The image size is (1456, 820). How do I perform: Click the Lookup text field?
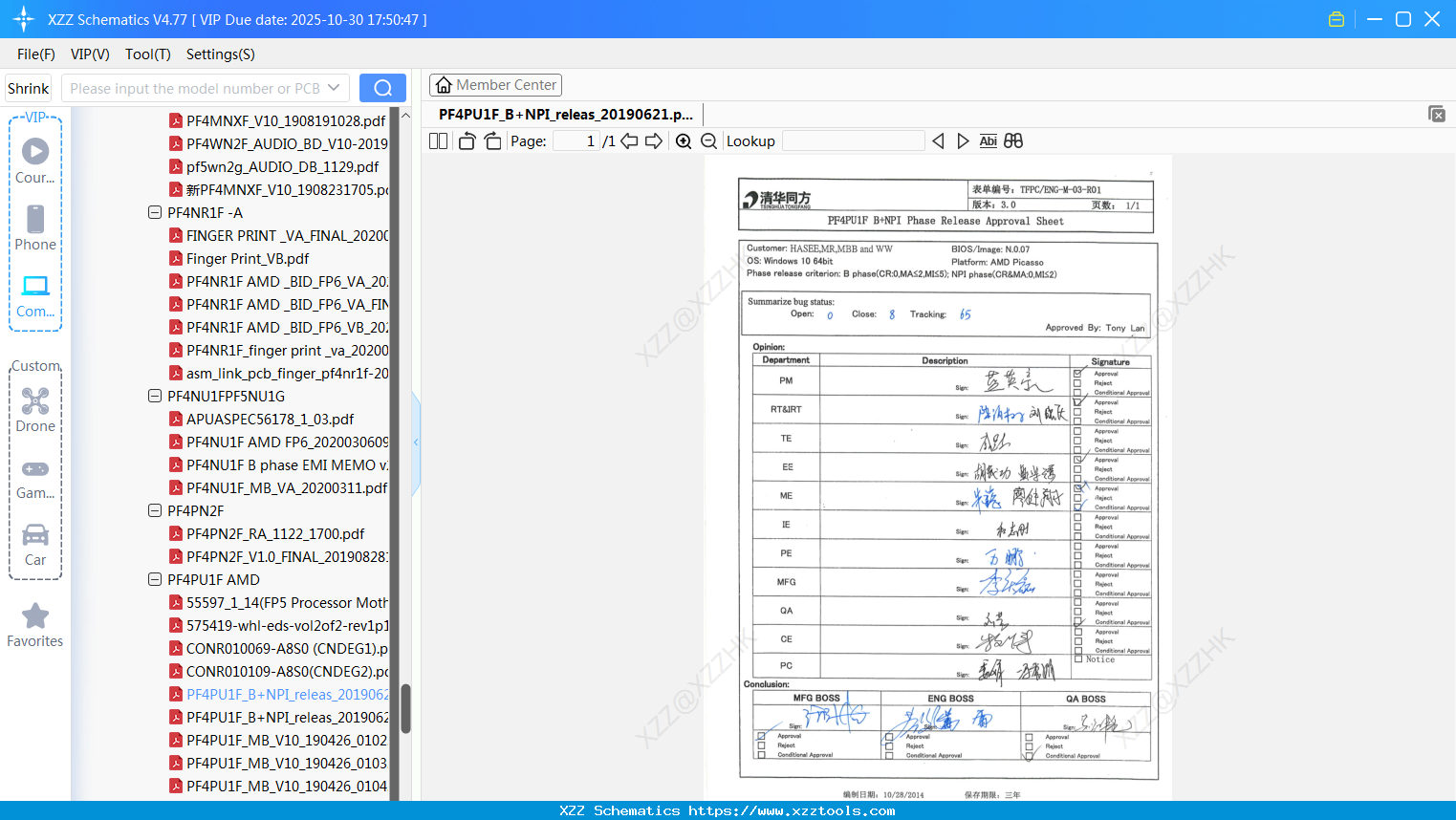853,140
